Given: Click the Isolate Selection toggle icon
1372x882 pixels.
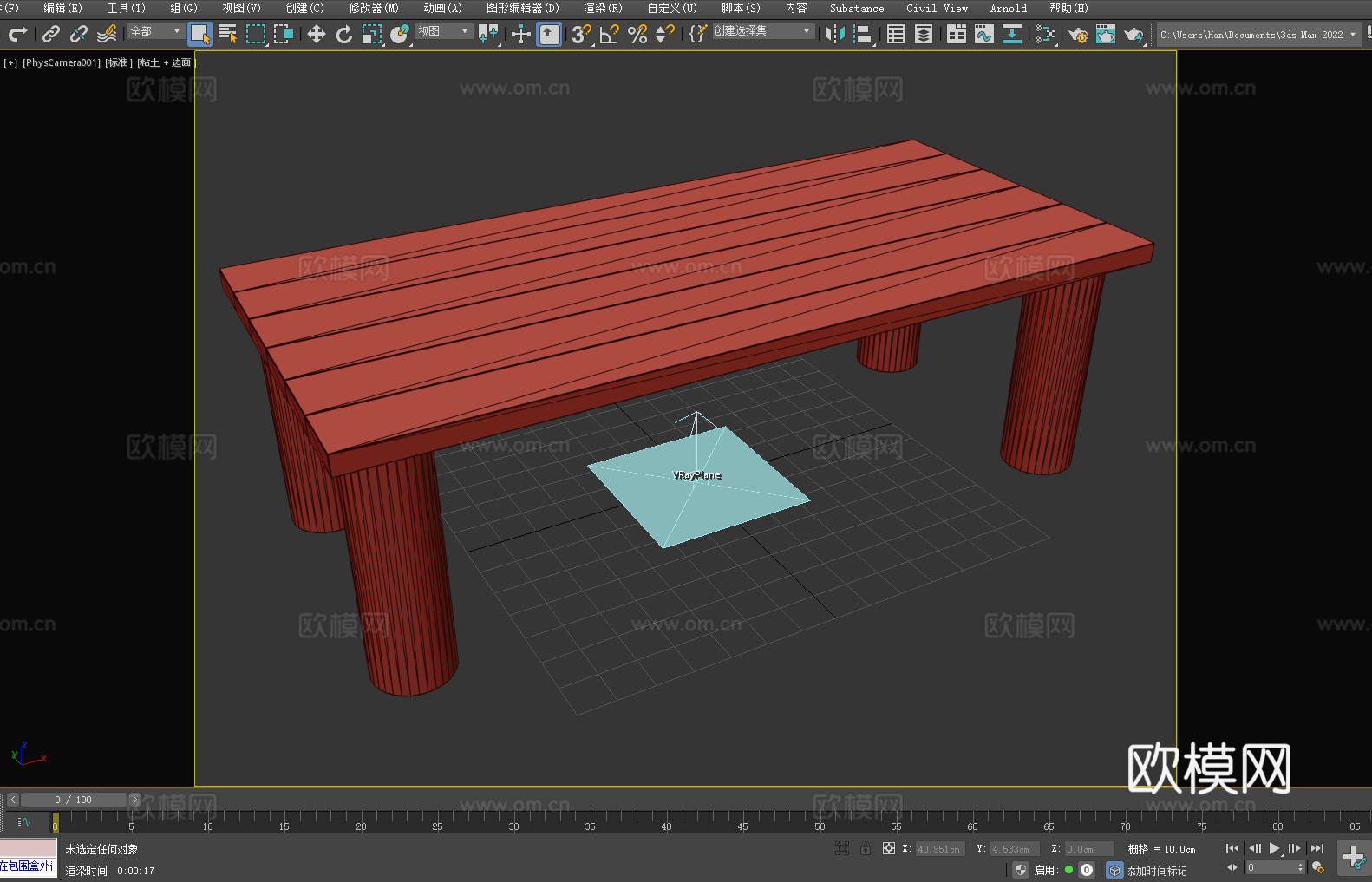Looking at the screenshot, I should (841, 848).
